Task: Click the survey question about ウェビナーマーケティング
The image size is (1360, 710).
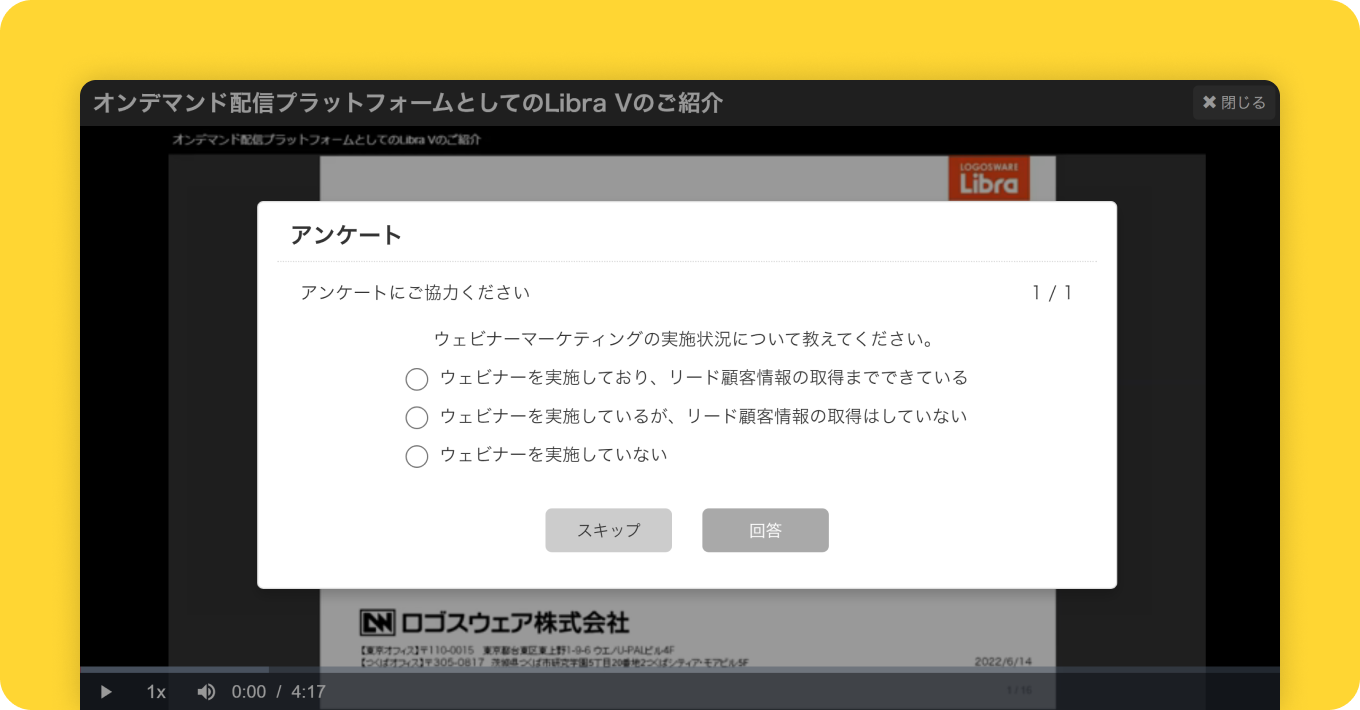Action: 685,340
